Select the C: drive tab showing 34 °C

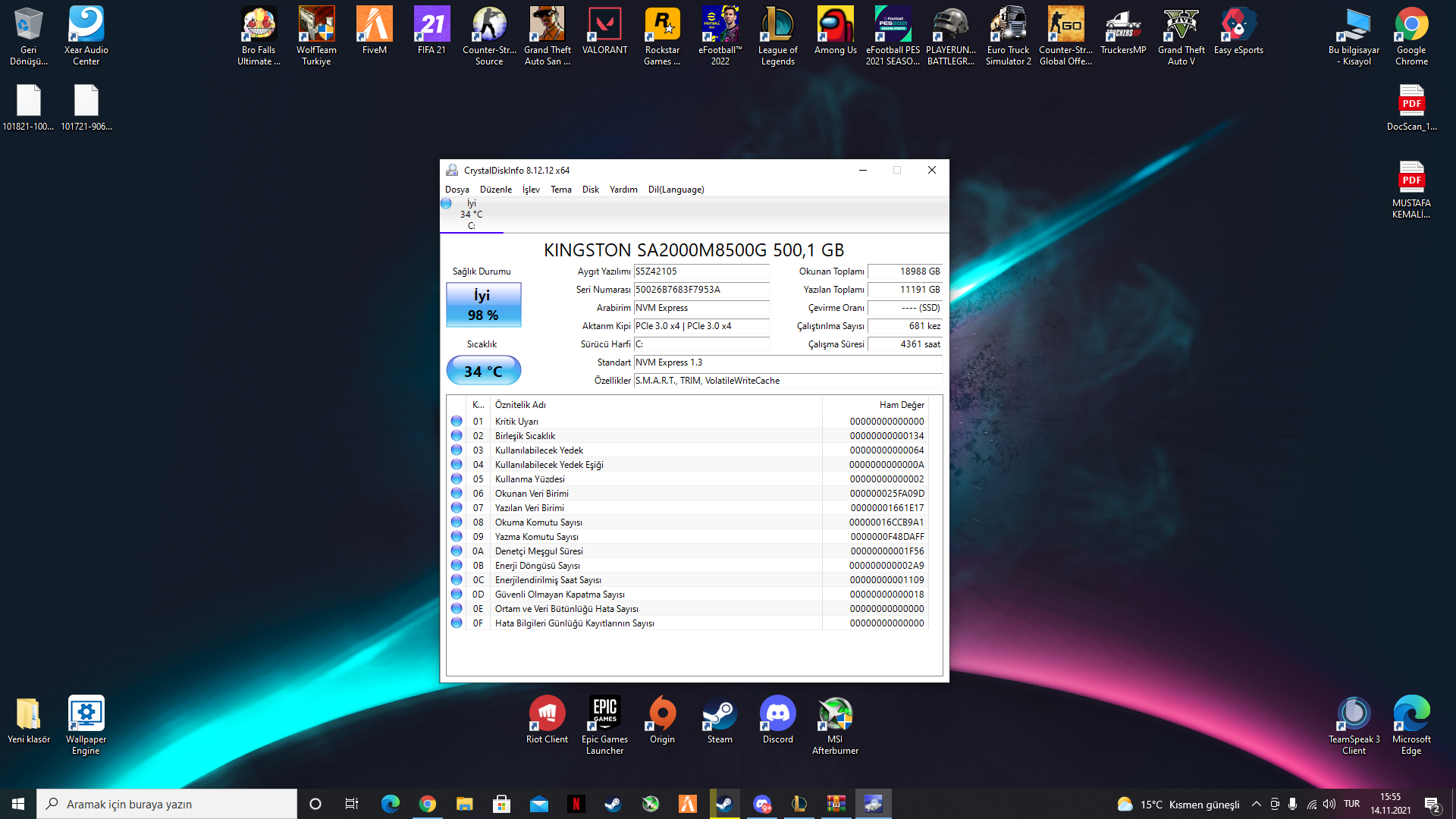[471, 215]
